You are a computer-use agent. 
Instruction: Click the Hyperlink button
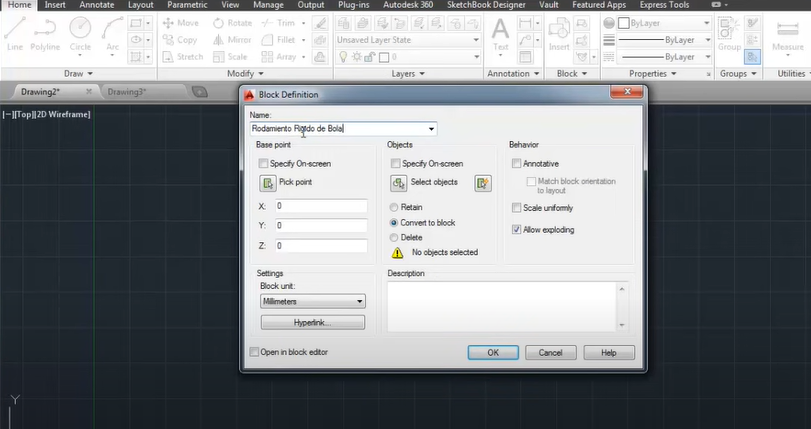coord(312,322)
